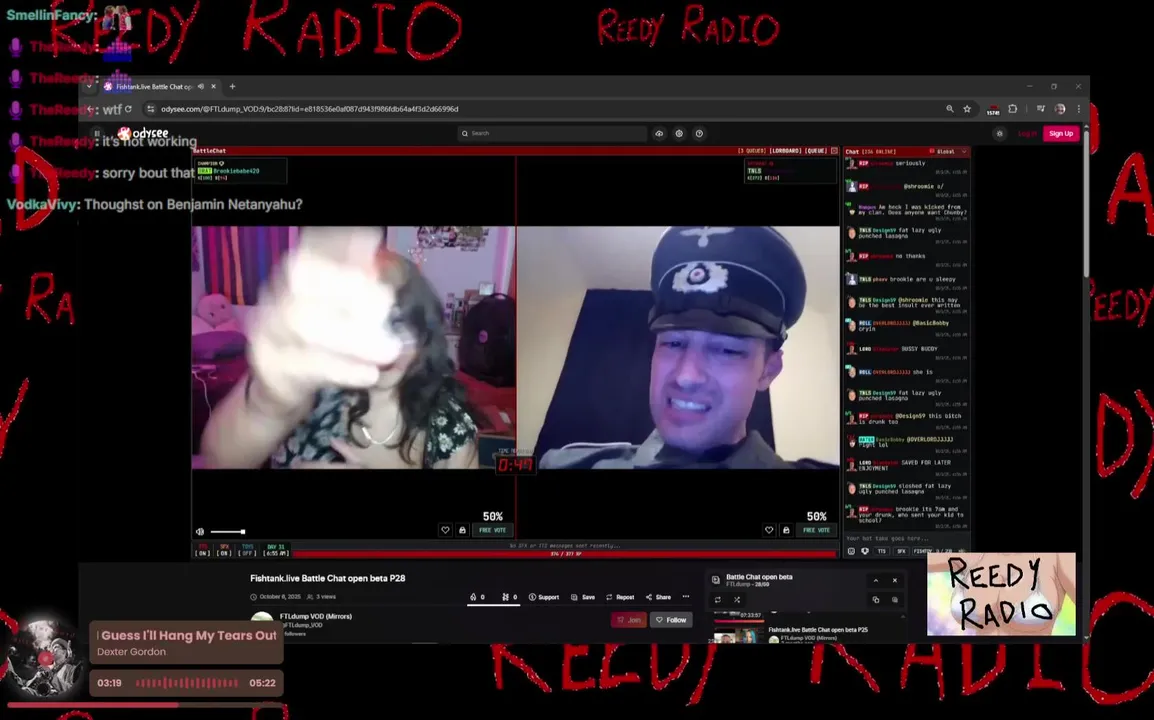Toggle the TTS ON switch
The height and width of the screenshot is (720, 1154).
point(202,550)
